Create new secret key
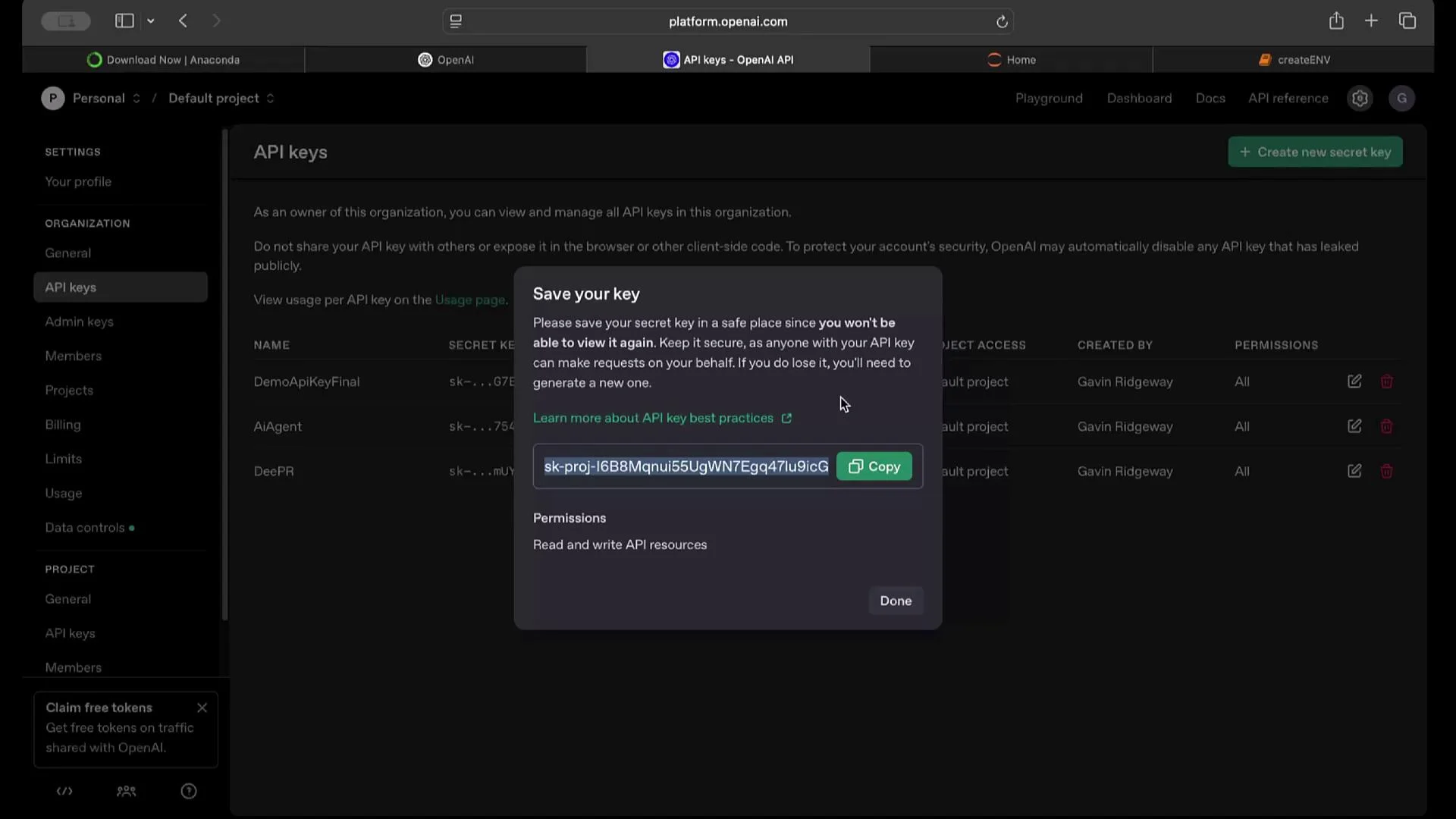The width and height of the screenshot is (1456, 819). pos(1315,152)
